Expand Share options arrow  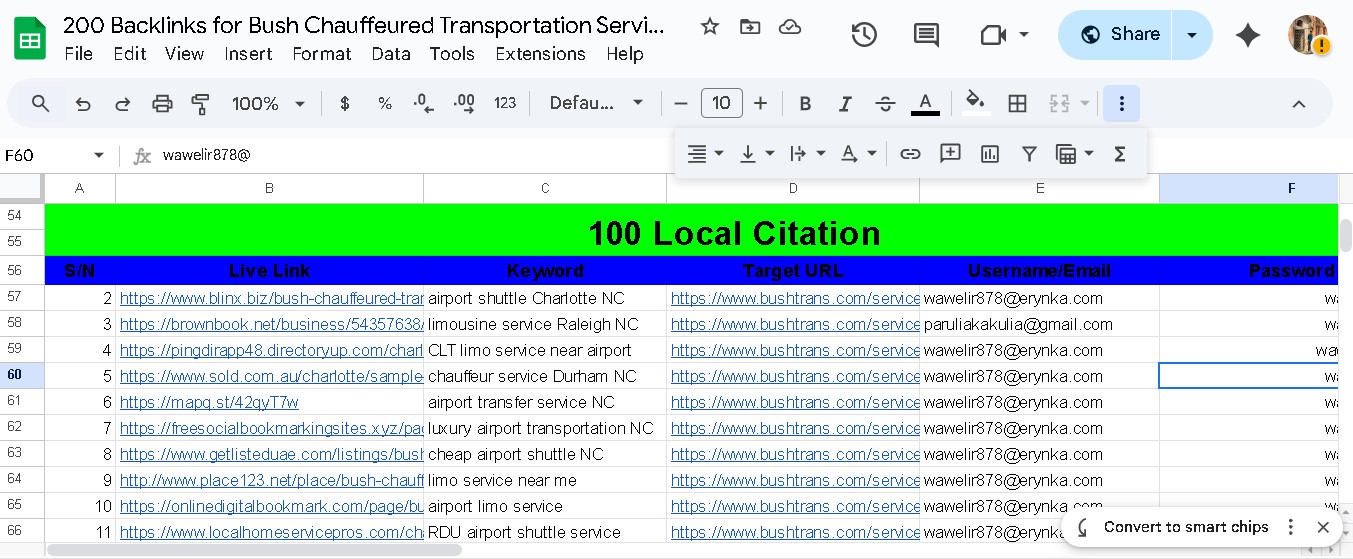[1192, 35]
